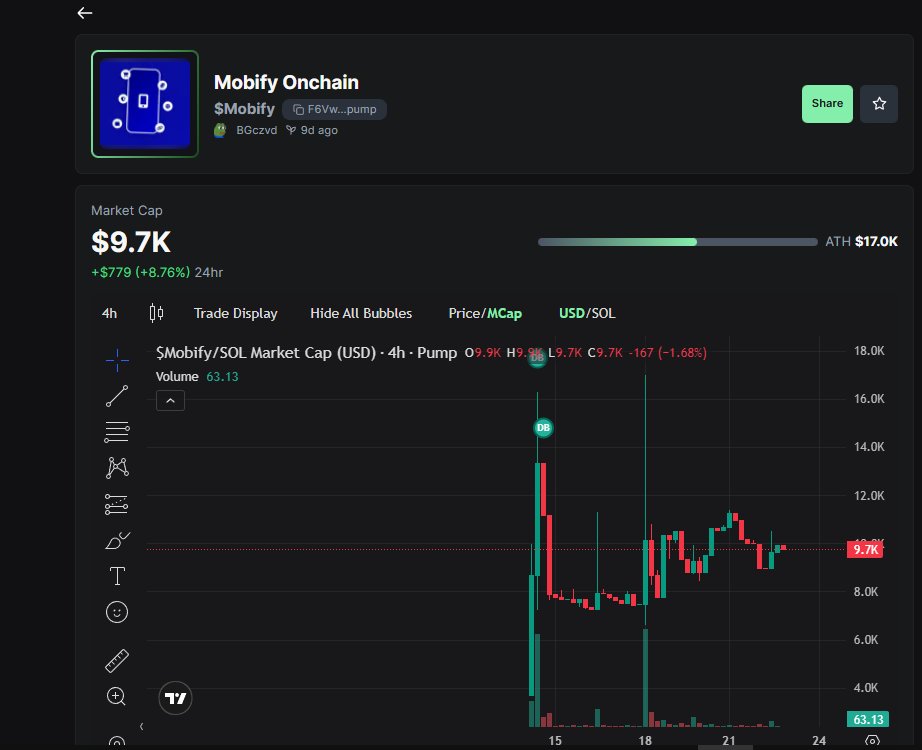
Task: Open the Fibonacci retracement tool
Action: (117, 432)
